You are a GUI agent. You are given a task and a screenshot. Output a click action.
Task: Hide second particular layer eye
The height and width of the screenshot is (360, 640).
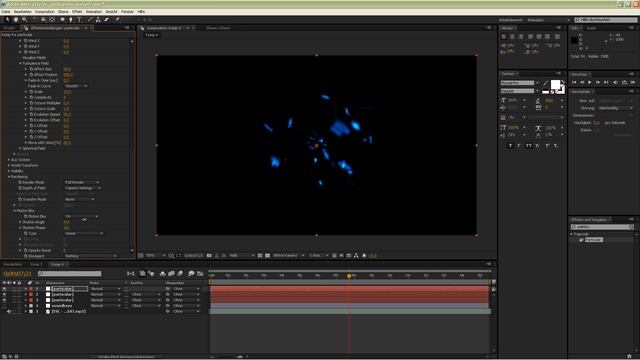coord(4,294)
